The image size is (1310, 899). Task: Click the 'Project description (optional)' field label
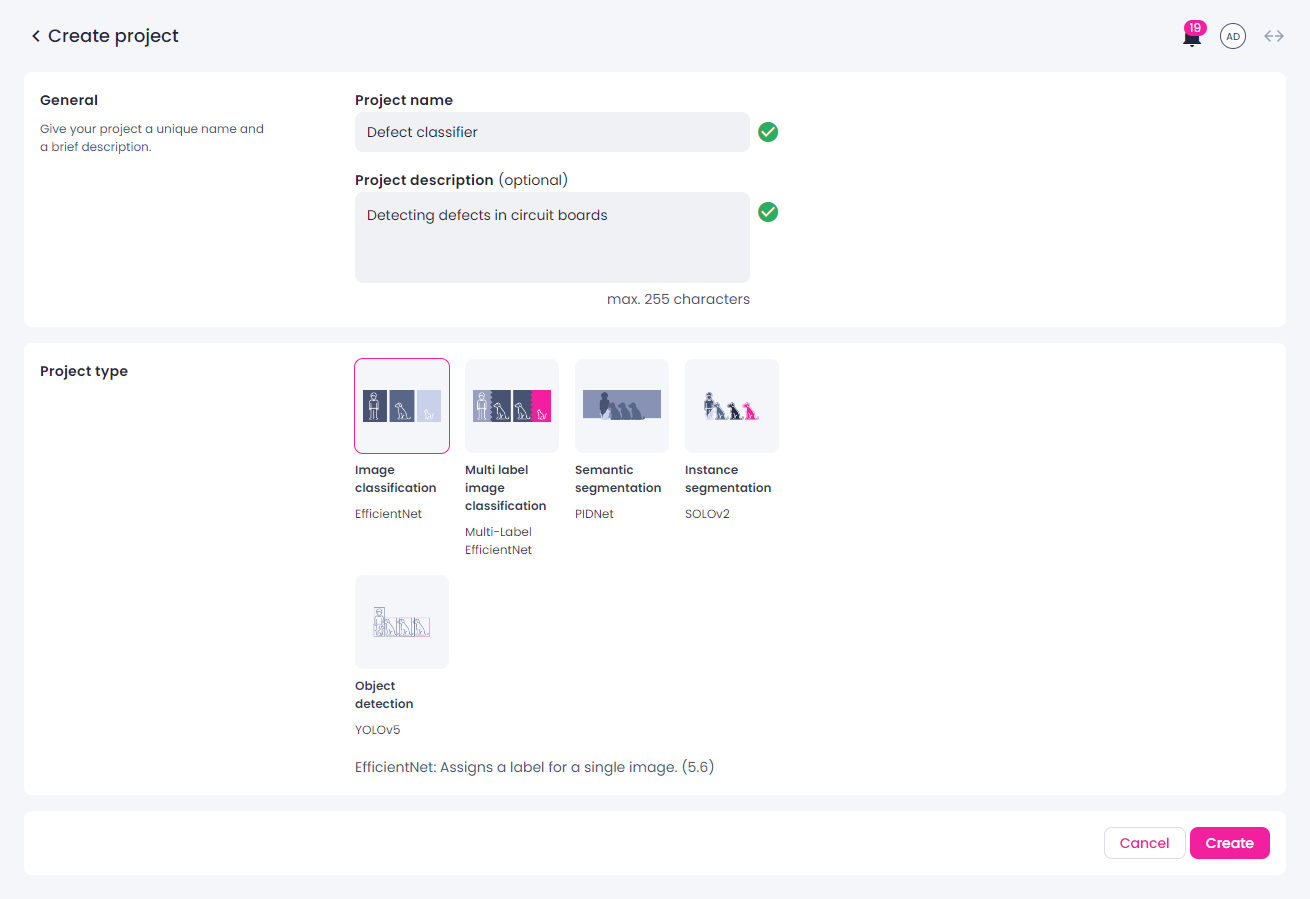[x=461, y=180]
